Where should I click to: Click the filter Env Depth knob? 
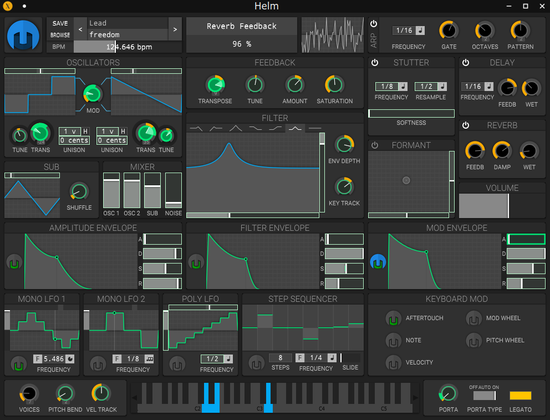pos(344,145)
